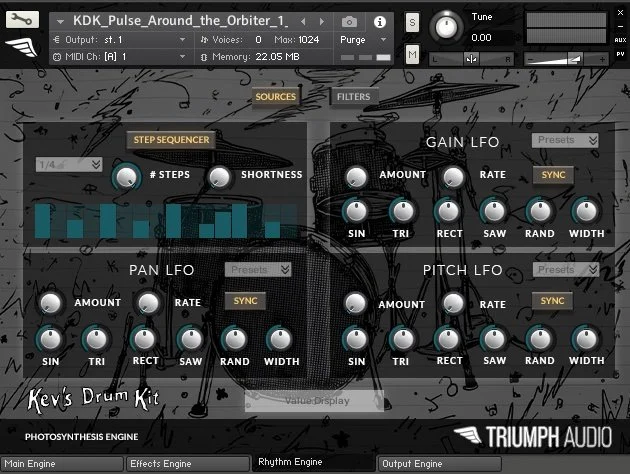Adjust Pan LFO Amount knob
Screen dimensions: 630x474
point(50,303)
